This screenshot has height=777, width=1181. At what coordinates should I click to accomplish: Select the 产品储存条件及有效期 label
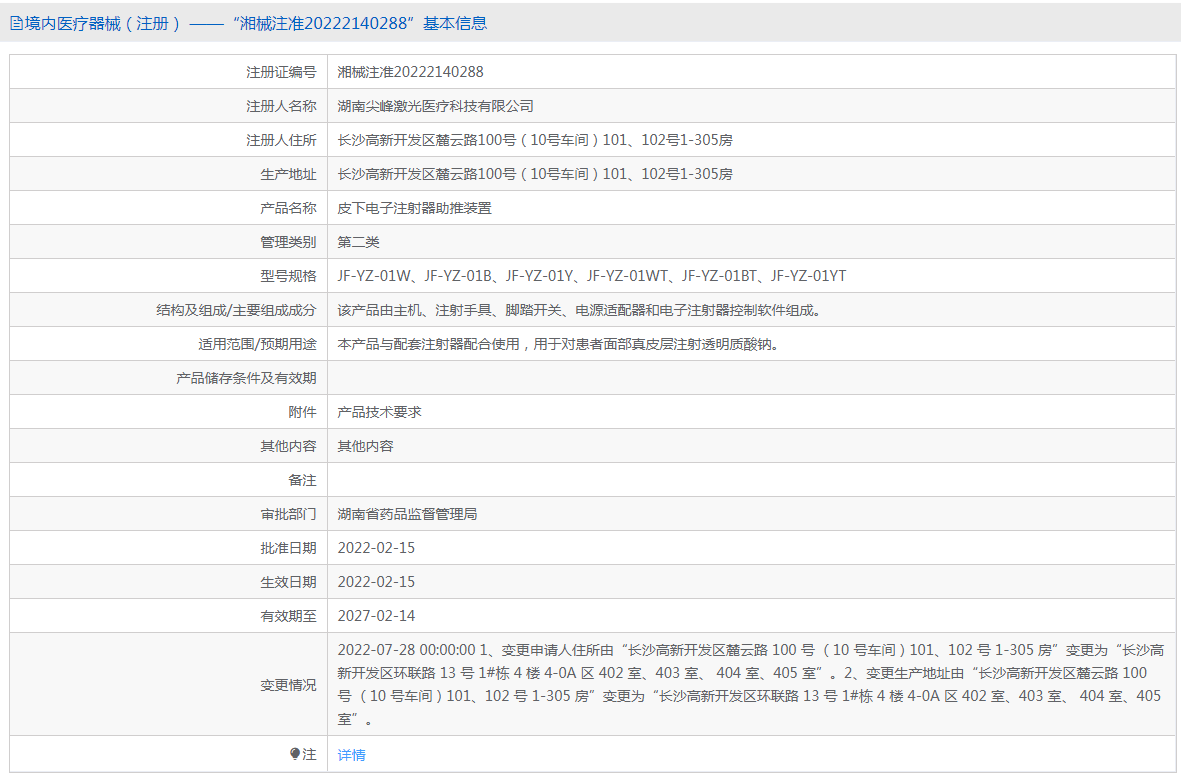(246, 378)
